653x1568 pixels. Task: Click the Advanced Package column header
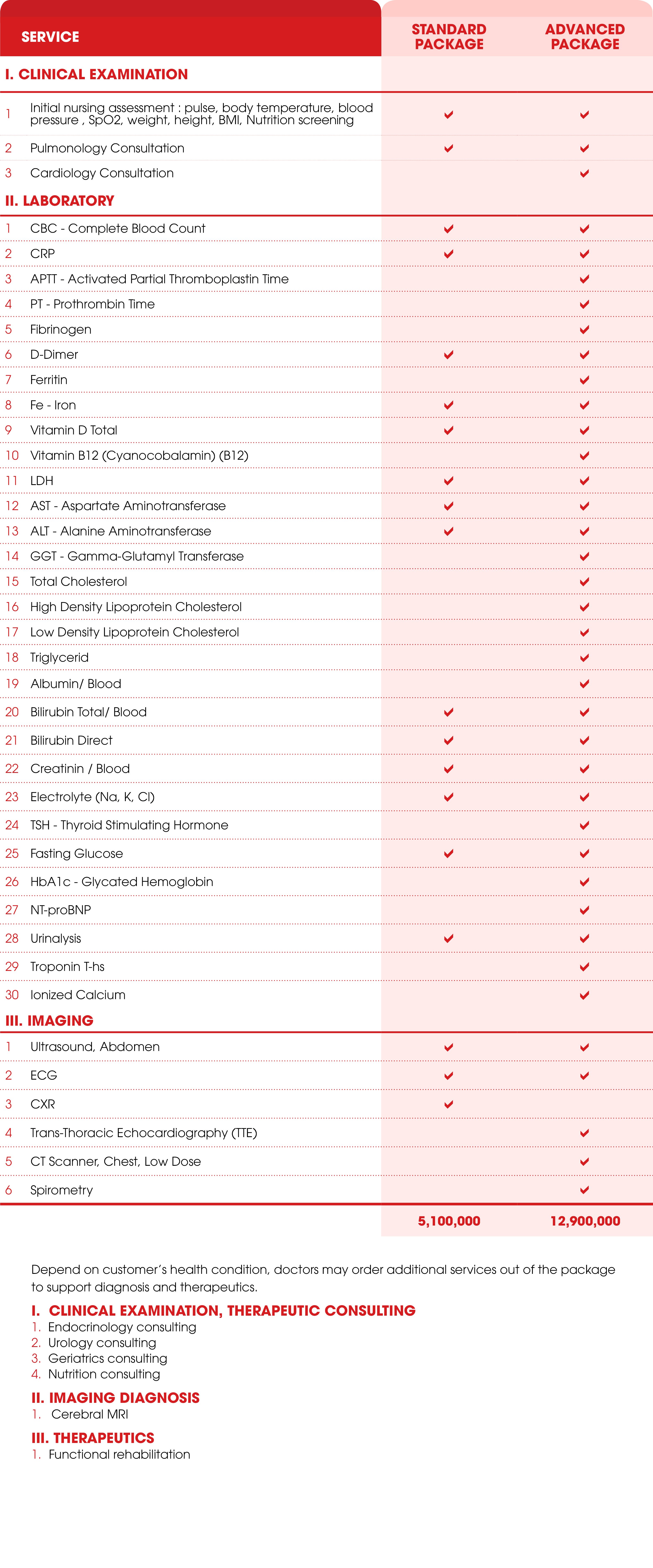point(585,37)
